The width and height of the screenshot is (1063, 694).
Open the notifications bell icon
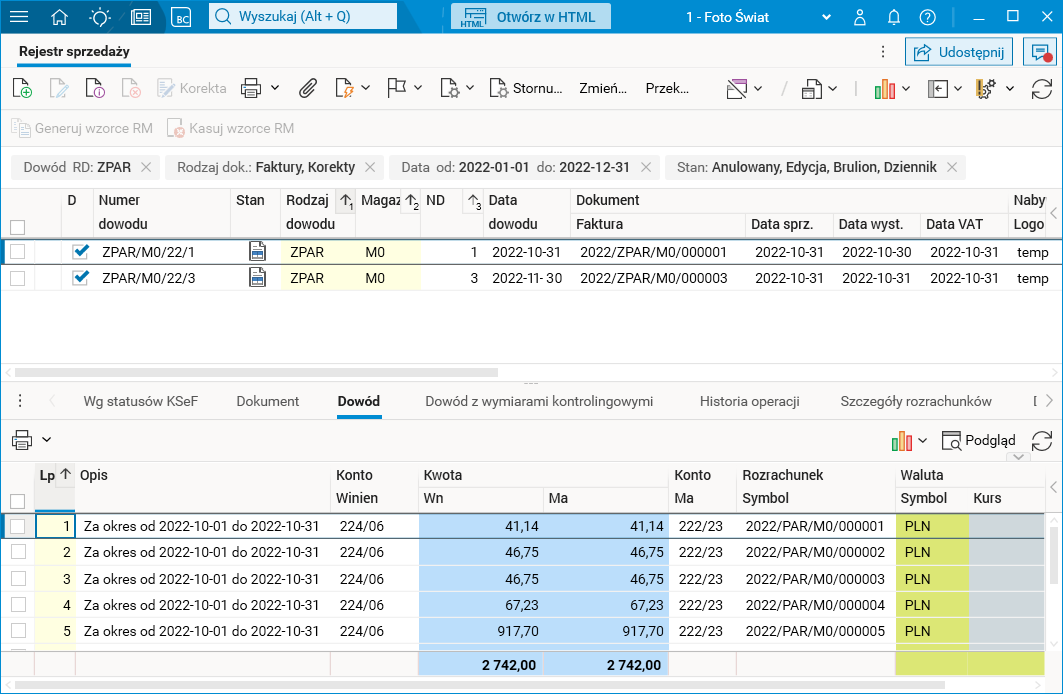tap(894, 17)
